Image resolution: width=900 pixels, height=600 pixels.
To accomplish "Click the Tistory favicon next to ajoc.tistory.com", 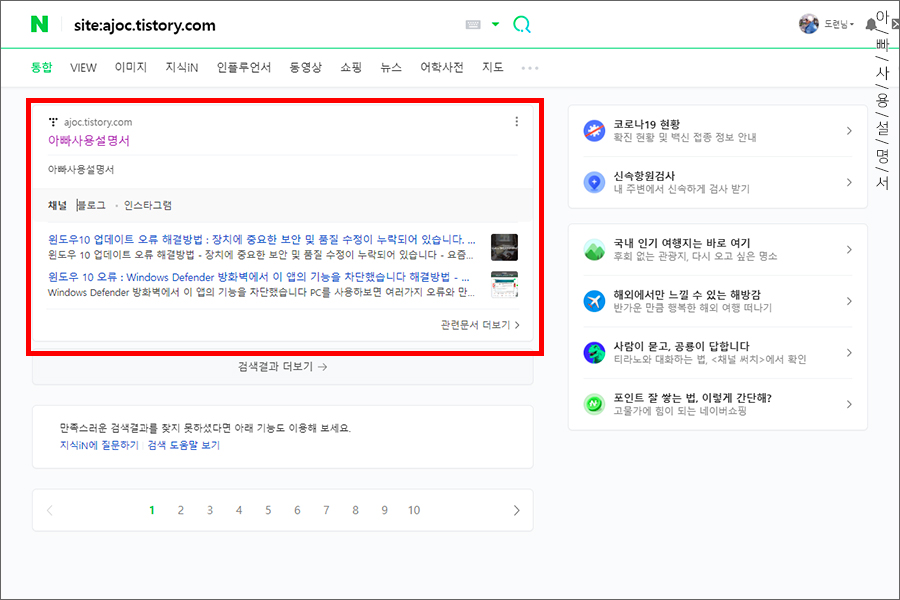I will click(53, 122).
